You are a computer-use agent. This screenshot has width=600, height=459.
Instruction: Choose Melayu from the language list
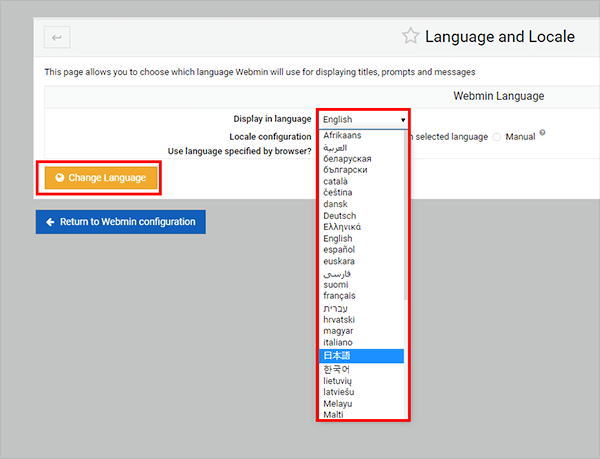tap(362, 404)
